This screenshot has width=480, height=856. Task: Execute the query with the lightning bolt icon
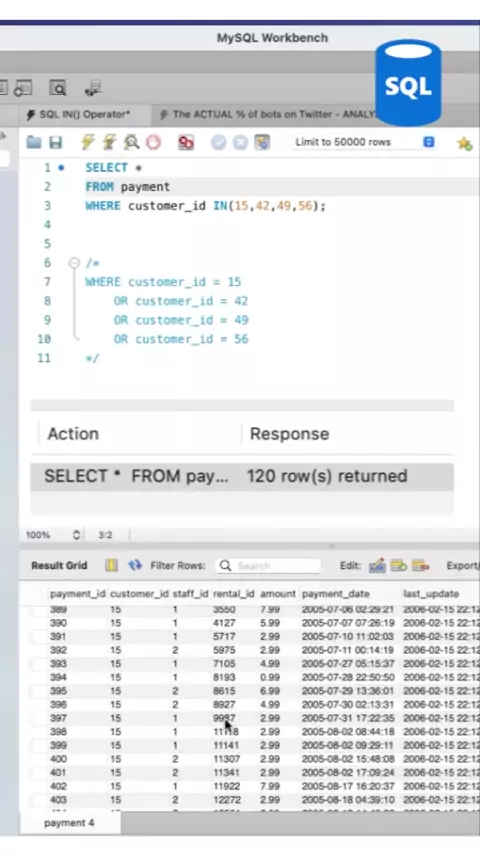click(88, 142)
